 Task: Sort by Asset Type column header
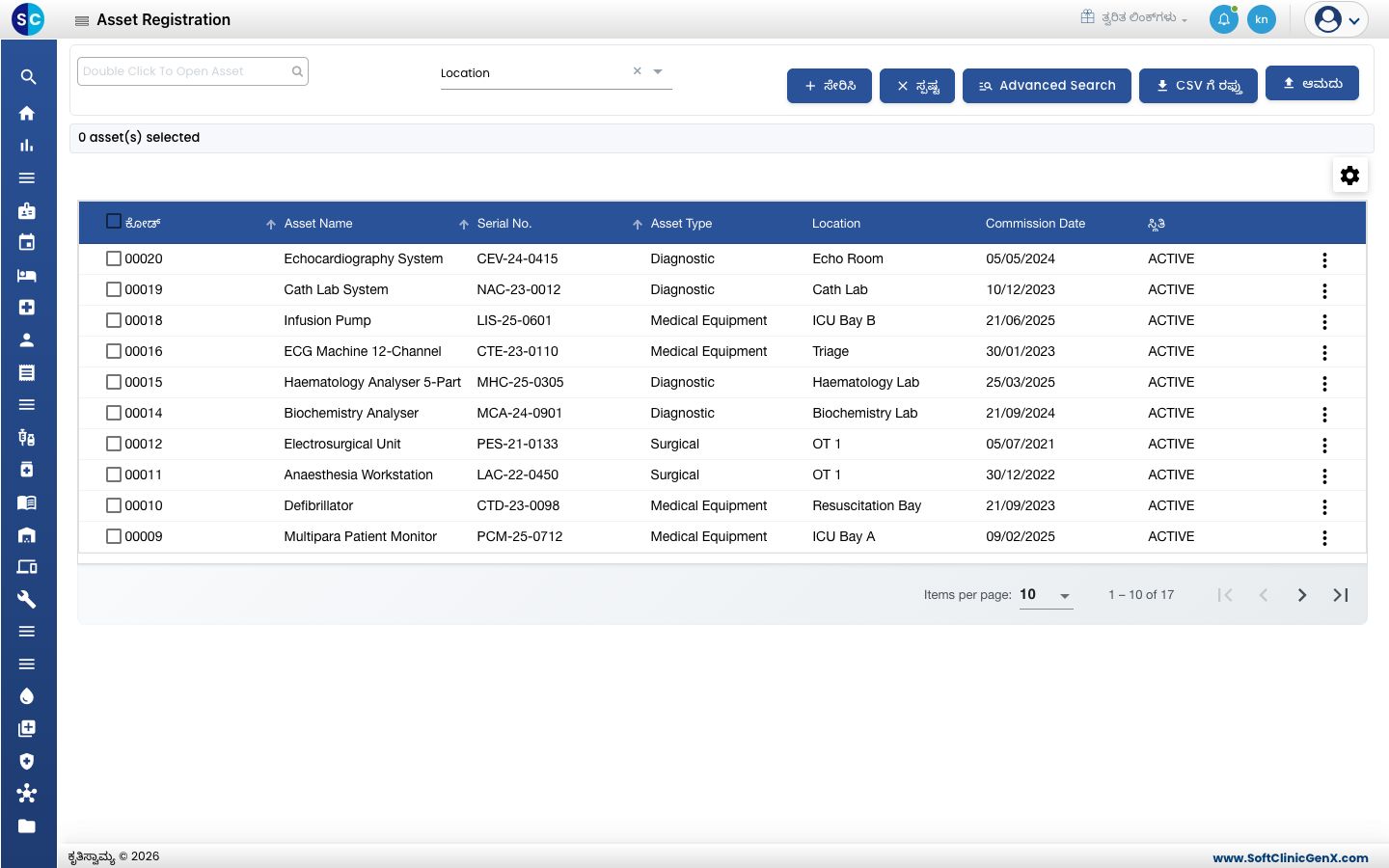click(x=681, y=224)
